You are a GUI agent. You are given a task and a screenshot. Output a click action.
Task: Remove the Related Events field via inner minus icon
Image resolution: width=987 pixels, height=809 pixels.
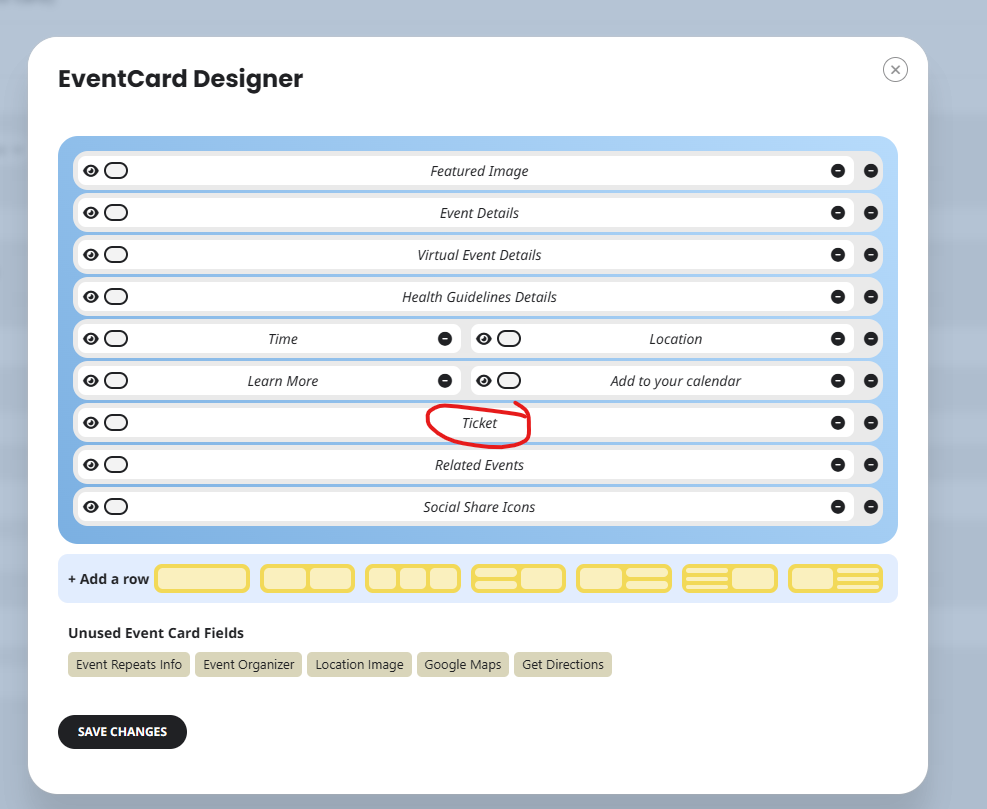838,465
